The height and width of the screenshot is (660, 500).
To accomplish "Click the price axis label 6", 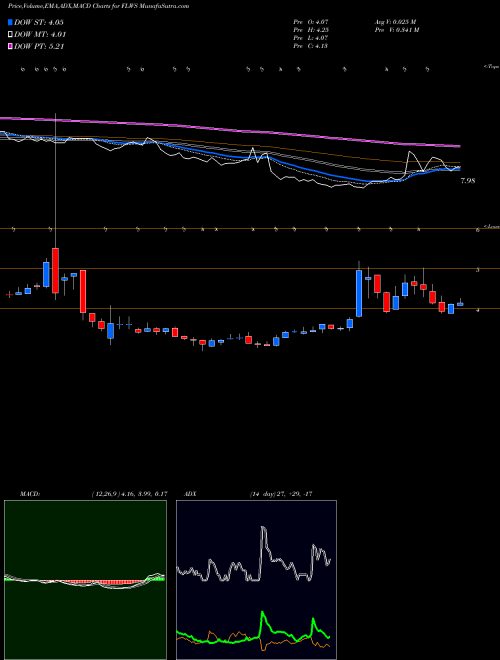I will click(x=478, y=230).
